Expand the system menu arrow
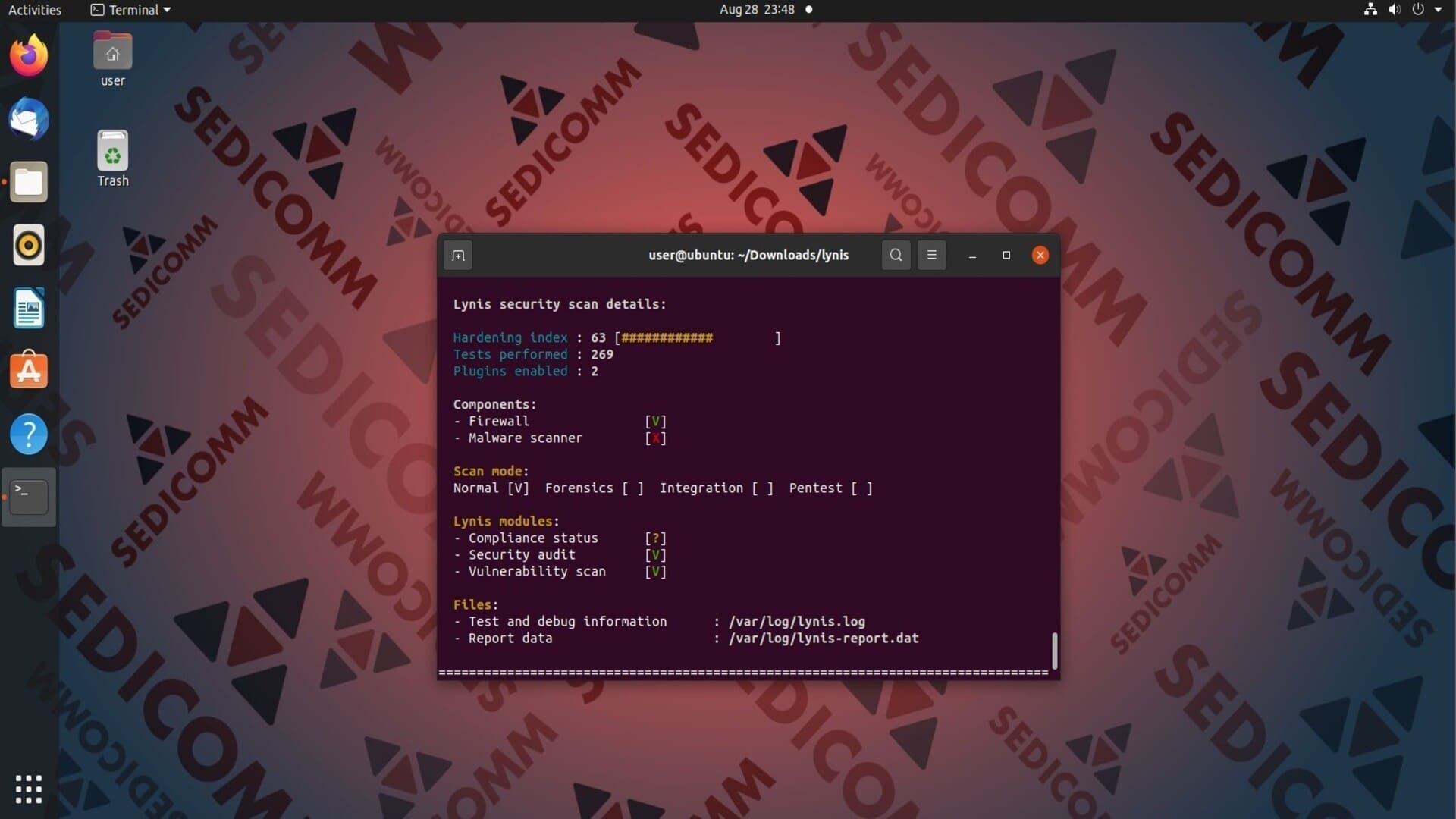The image size is (1456, 819). click(x=1438, y=10)
